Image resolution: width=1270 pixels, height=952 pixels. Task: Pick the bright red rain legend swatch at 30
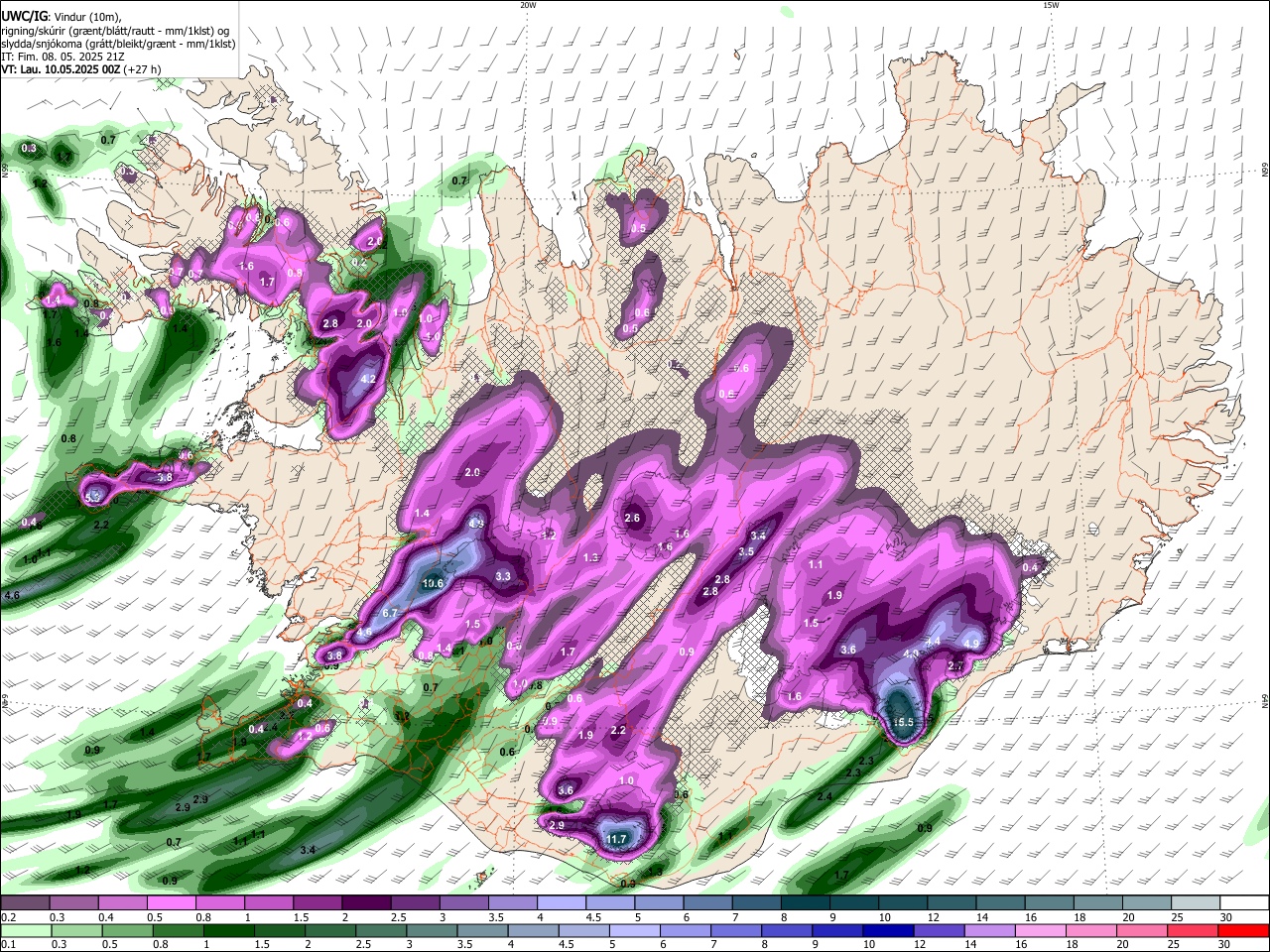(x=1242, y=930)
